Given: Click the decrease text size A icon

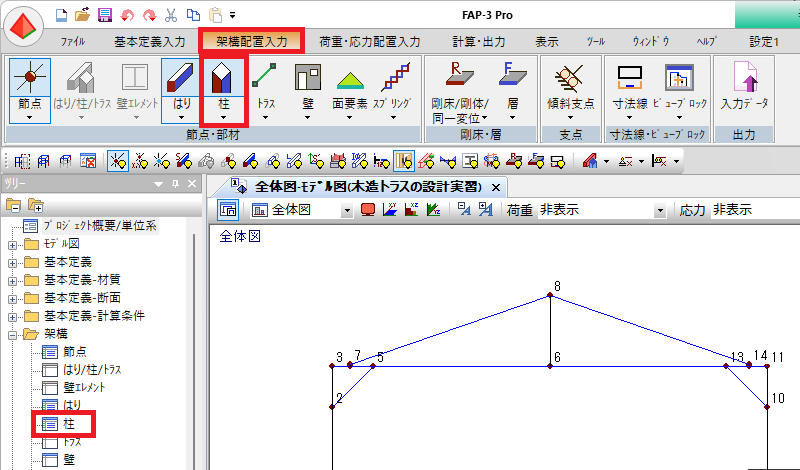Looking at the screenshot, I should 464,209.
